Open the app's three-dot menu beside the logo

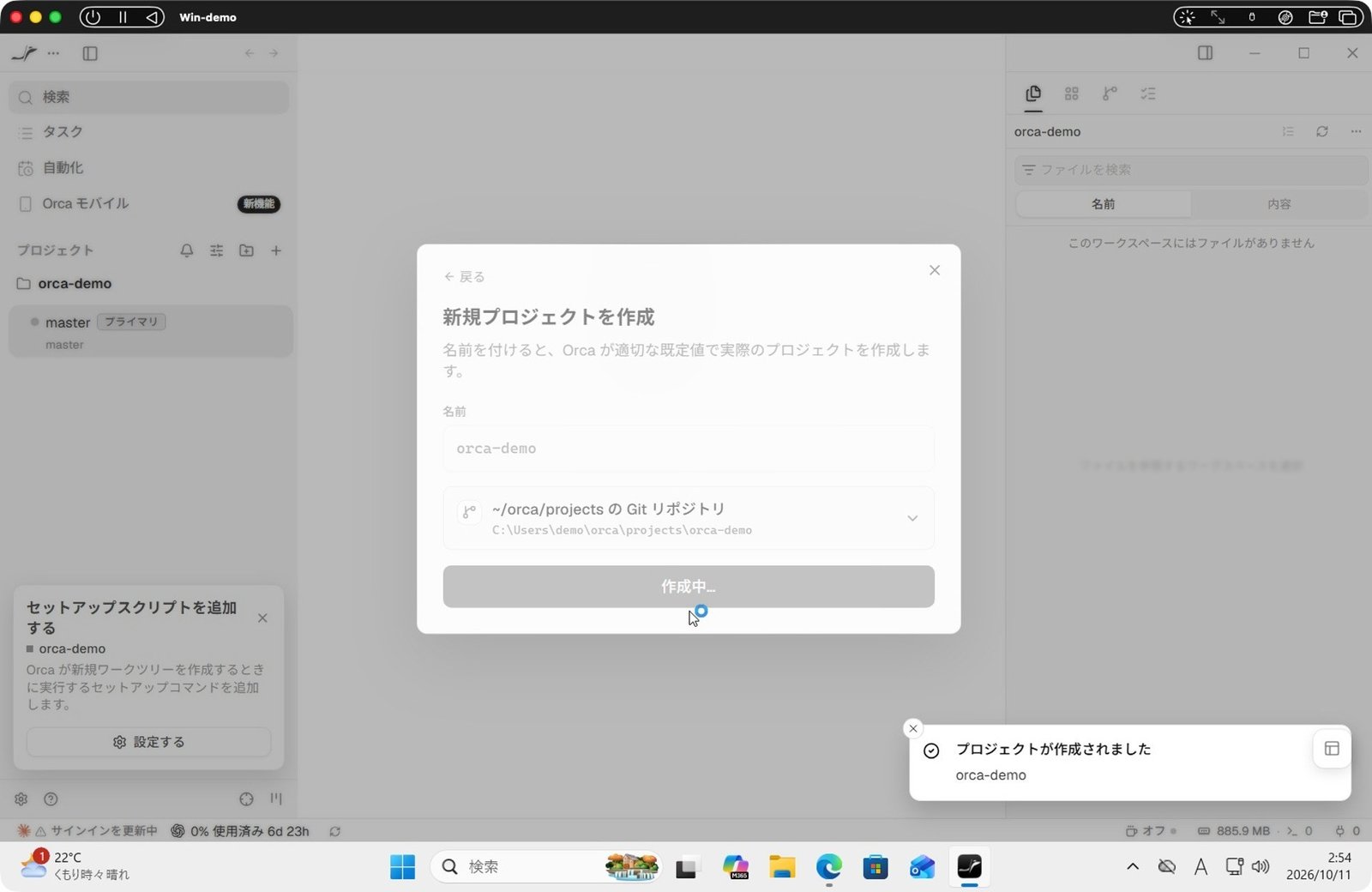(x=54, y=53)
